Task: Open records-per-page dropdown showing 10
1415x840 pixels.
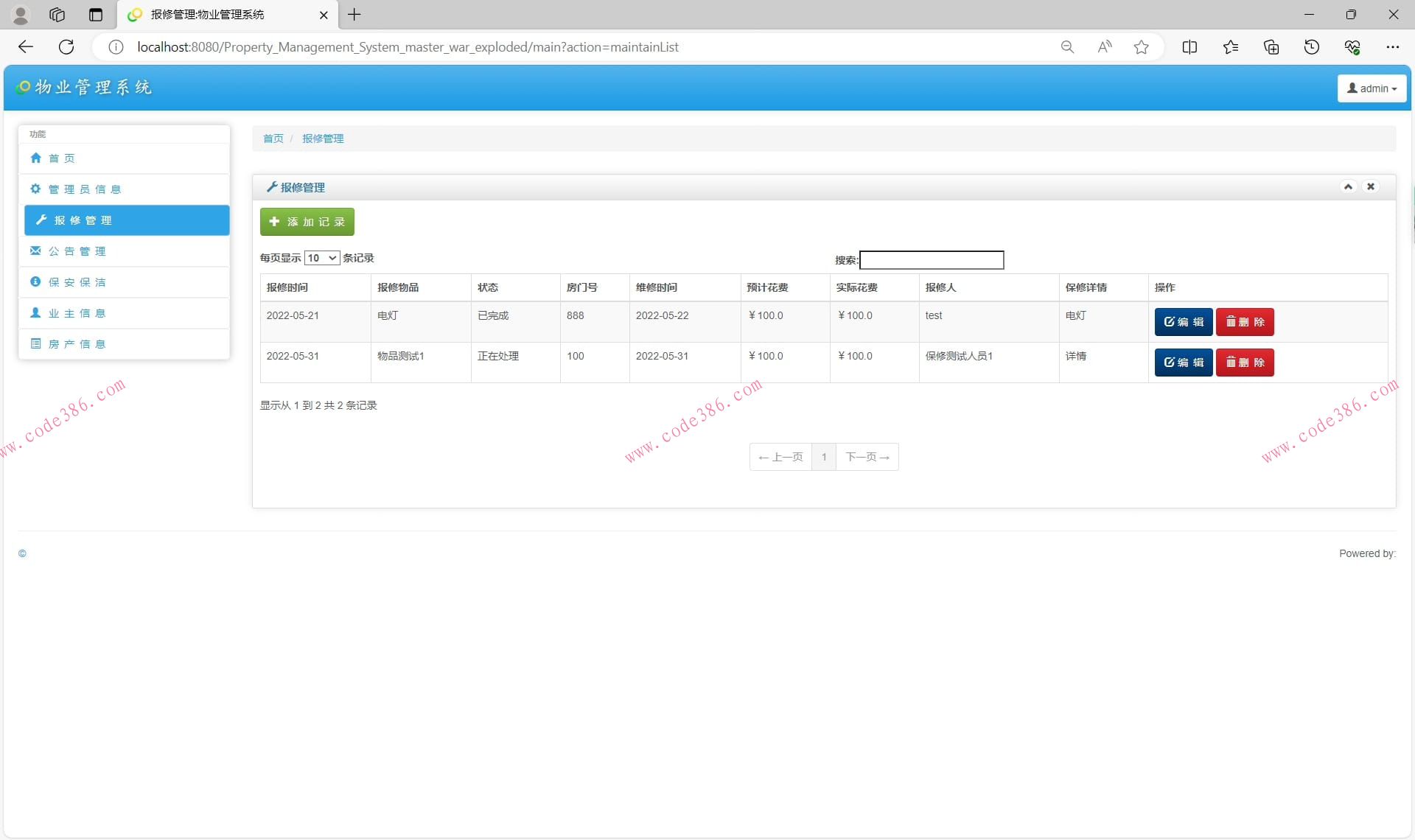Action: tap(322, 258)
